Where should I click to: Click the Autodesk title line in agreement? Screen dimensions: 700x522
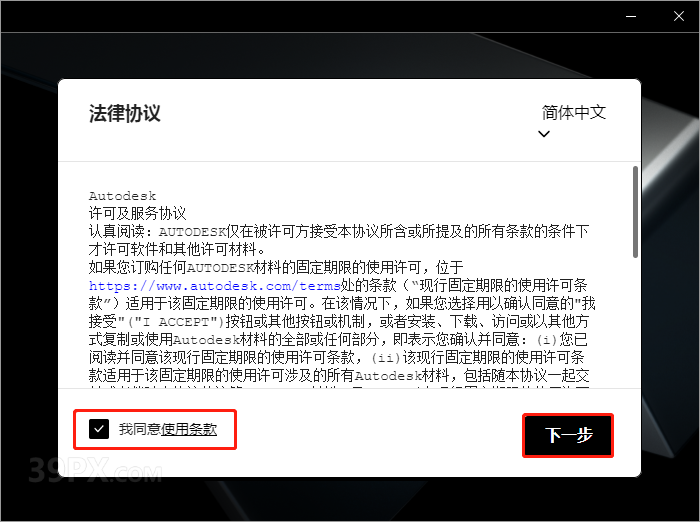click(122, 196)
